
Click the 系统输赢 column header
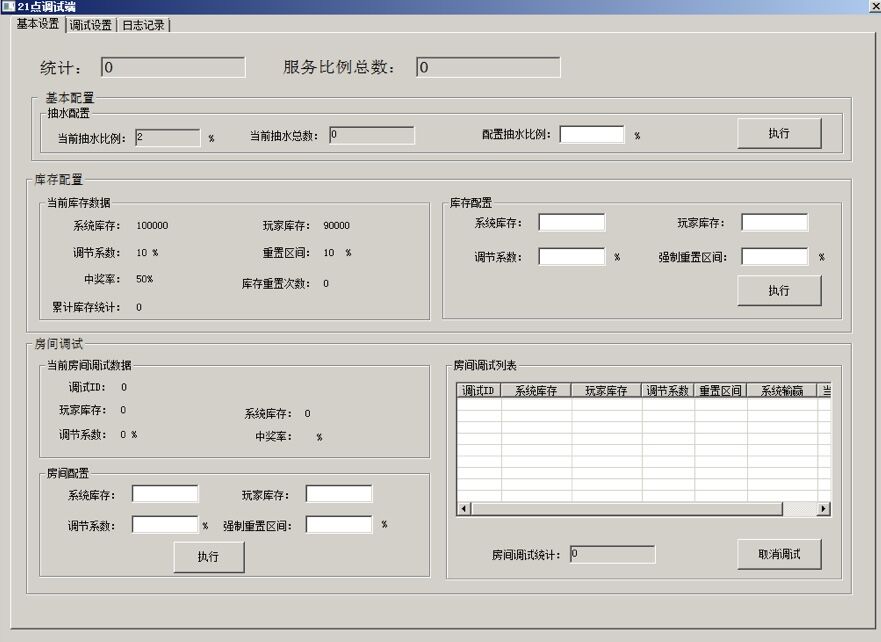pyautogui.click(x=781, y=391)
